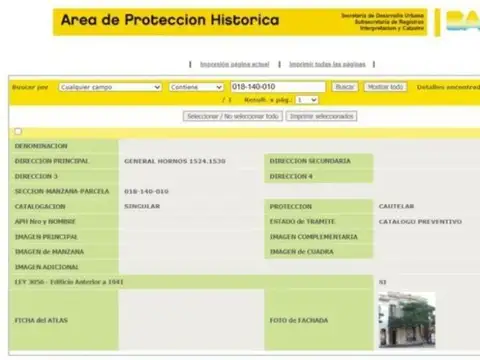Click the 'Buscar por' label
This screenshot has height=360, width=480.
(30, 87)
